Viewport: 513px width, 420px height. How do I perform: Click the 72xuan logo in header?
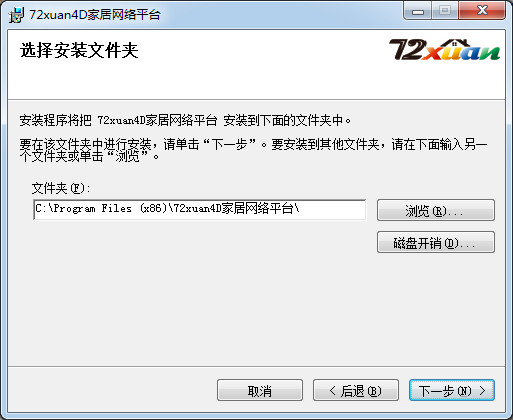coord(444,50)
